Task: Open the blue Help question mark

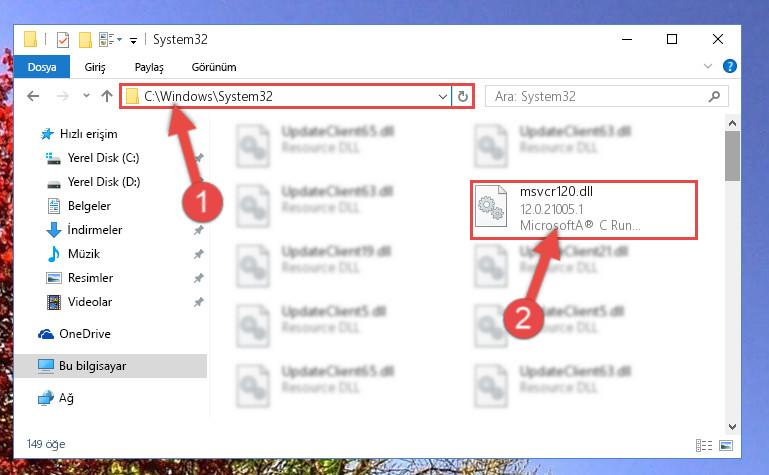Action: pyautogui.click(x=729, y=66)
